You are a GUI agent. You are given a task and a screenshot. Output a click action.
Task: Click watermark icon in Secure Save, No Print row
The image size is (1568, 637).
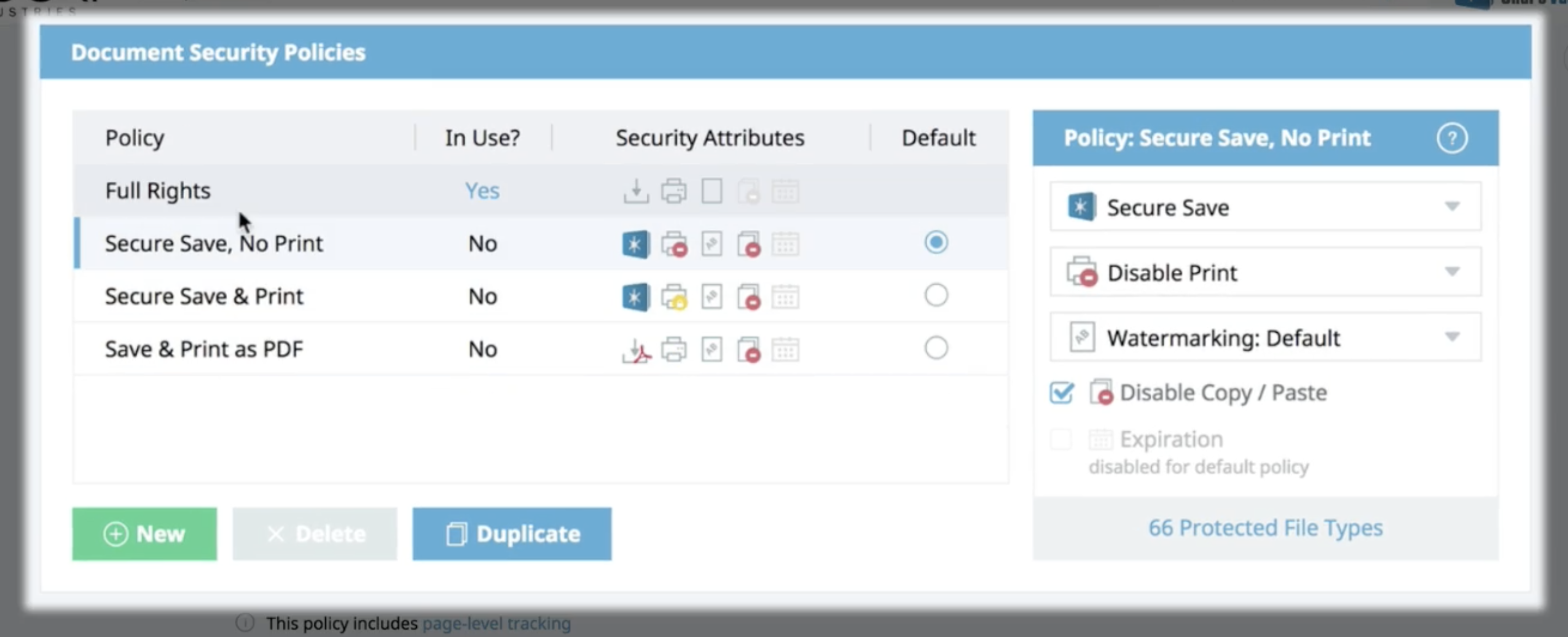point(712,244)
